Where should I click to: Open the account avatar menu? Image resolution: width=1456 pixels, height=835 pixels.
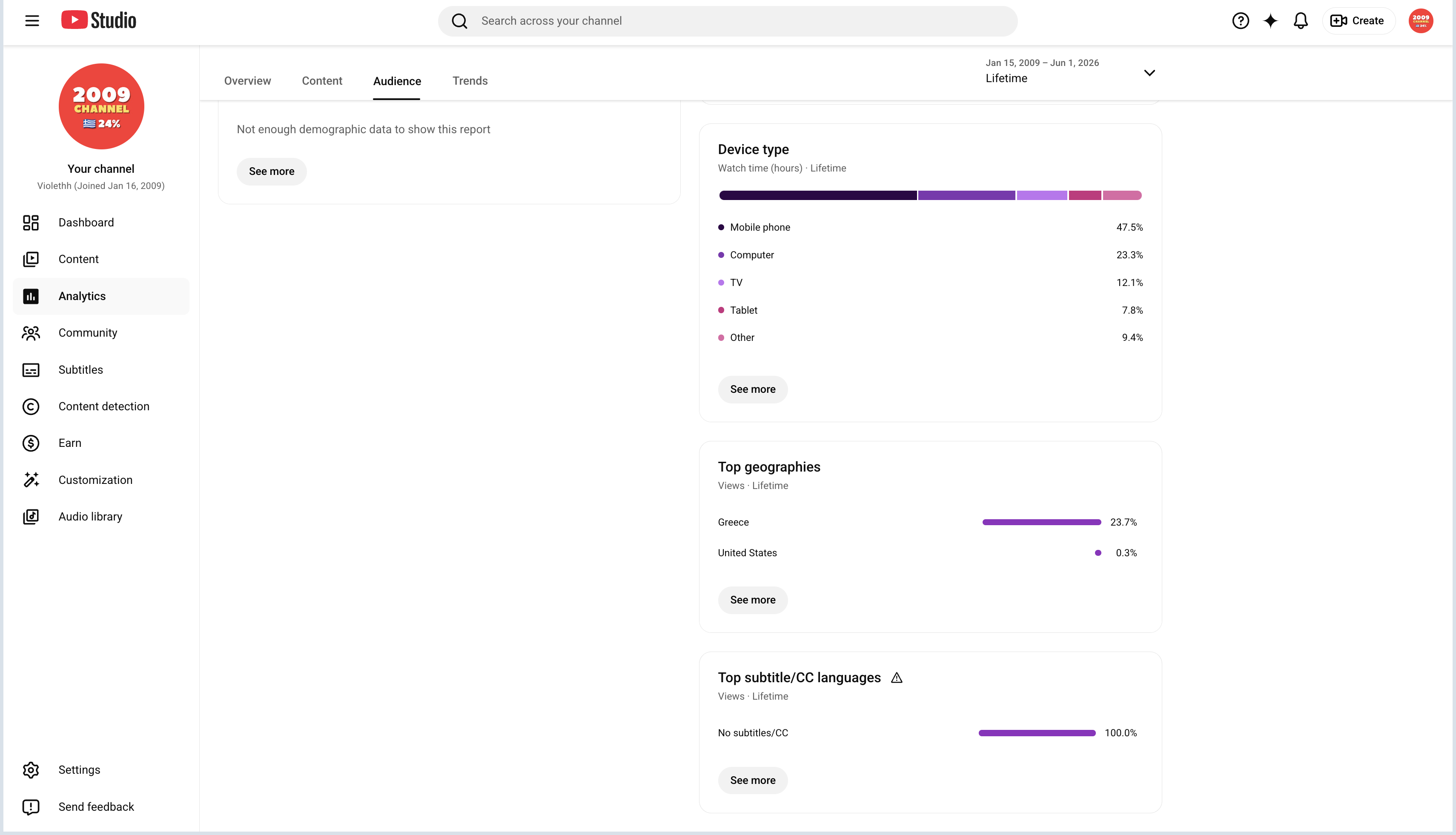point(1420,21)
